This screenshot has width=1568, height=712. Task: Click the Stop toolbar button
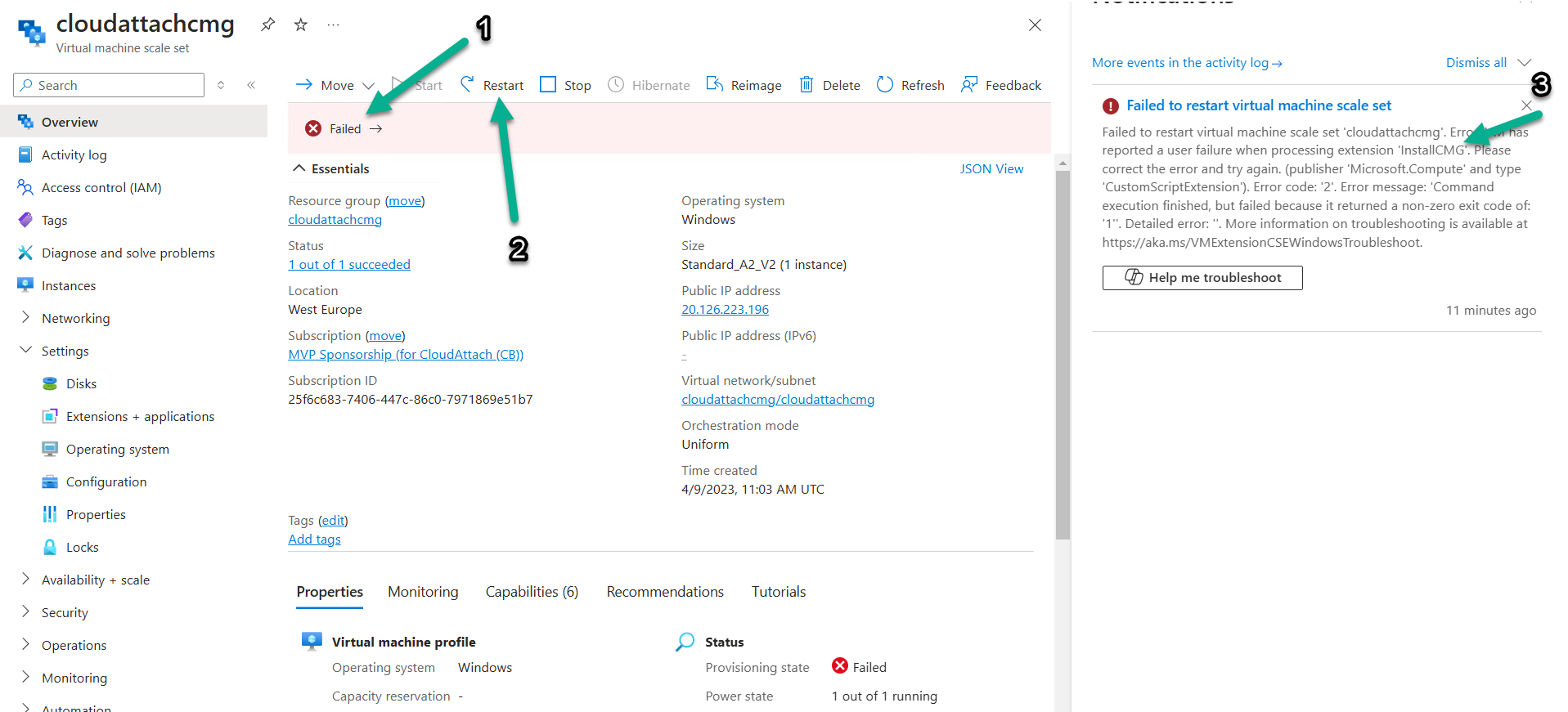point(565,85)
